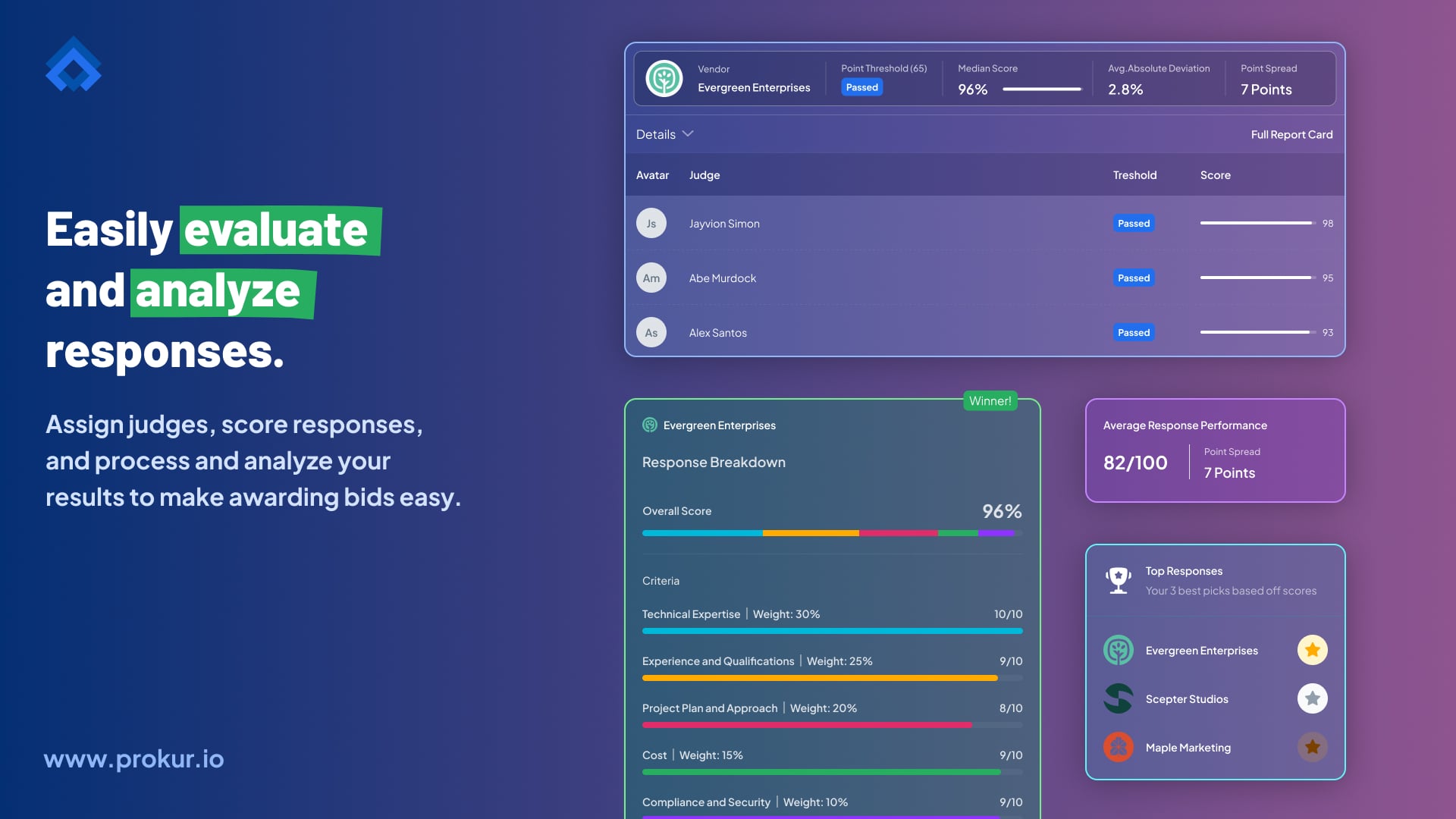The height and width of the screenshot is (819, 1456).
Task: Click the Prokur diamond logo
Action: pyautogui.click(x=74, y=64)
